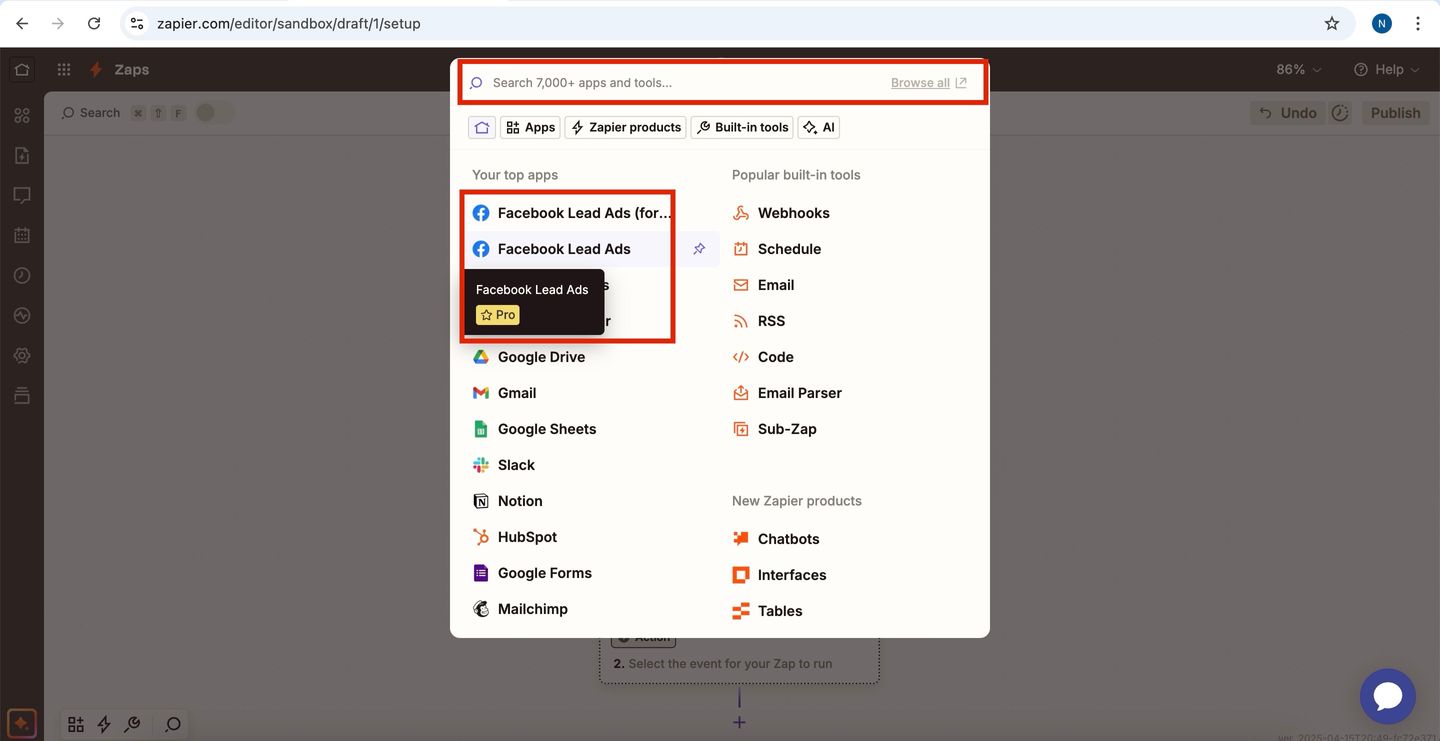1440x741 pixels.
Task: Click the lightning bolt icon in bottom toolbar
Action: point(104,725)
